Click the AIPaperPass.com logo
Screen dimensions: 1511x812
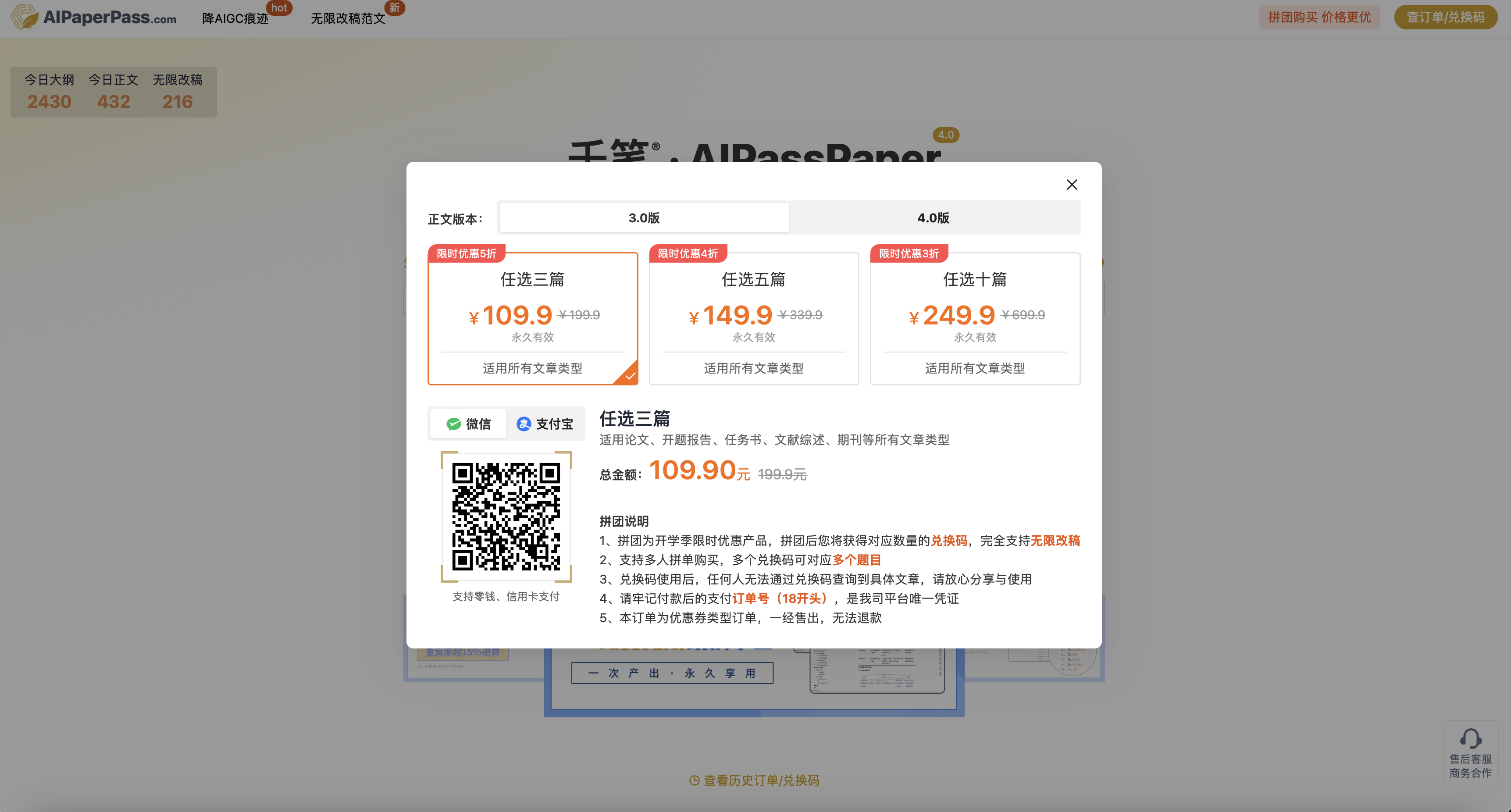click(94, 17)
